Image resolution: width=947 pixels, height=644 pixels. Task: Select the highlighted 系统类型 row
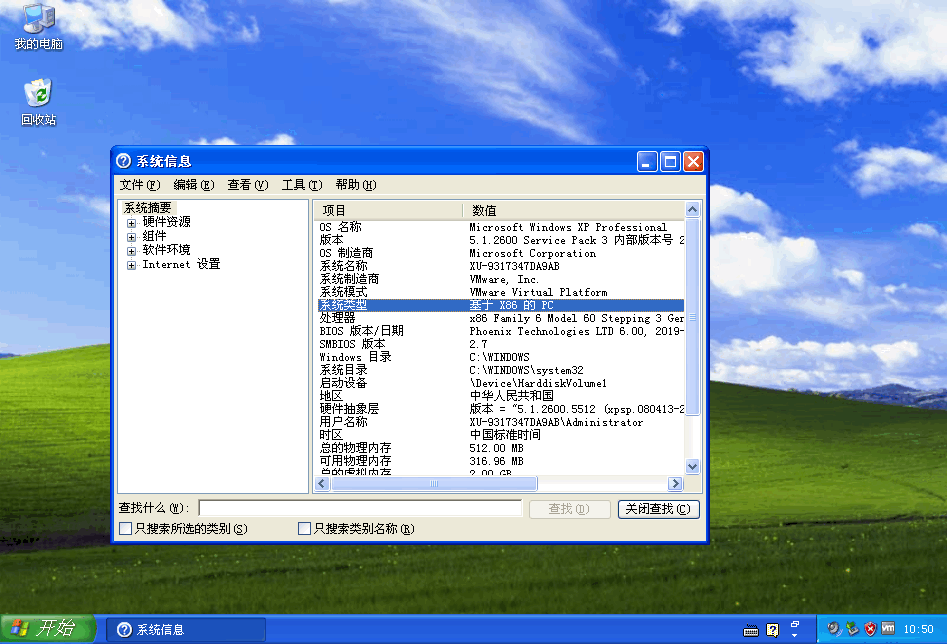(x=501, y=305)
